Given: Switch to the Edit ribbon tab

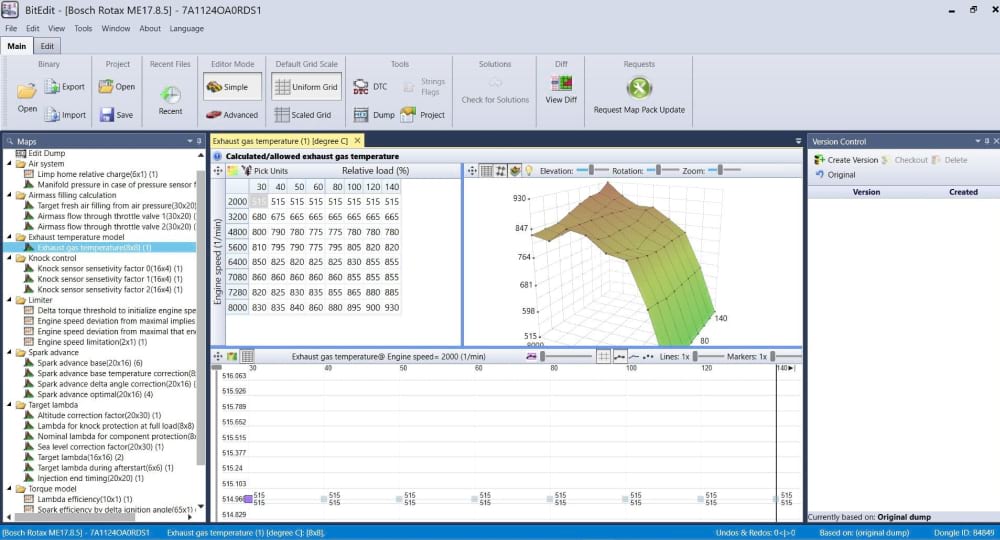Looking at the screenshot, I should click(48, 46).
